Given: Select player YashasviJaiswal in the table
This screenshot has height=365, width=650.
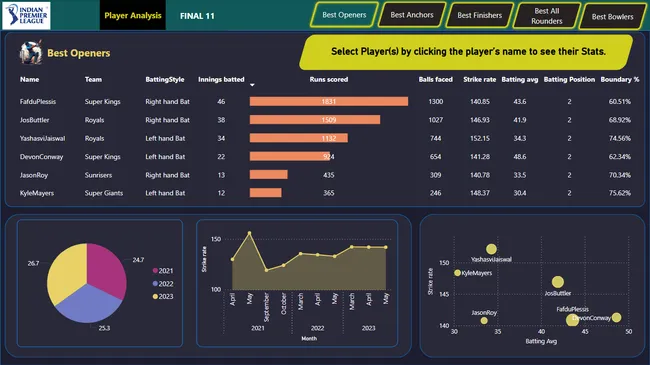Looking at the screenshot, I should pyautogui.click(x=42, y=139).
